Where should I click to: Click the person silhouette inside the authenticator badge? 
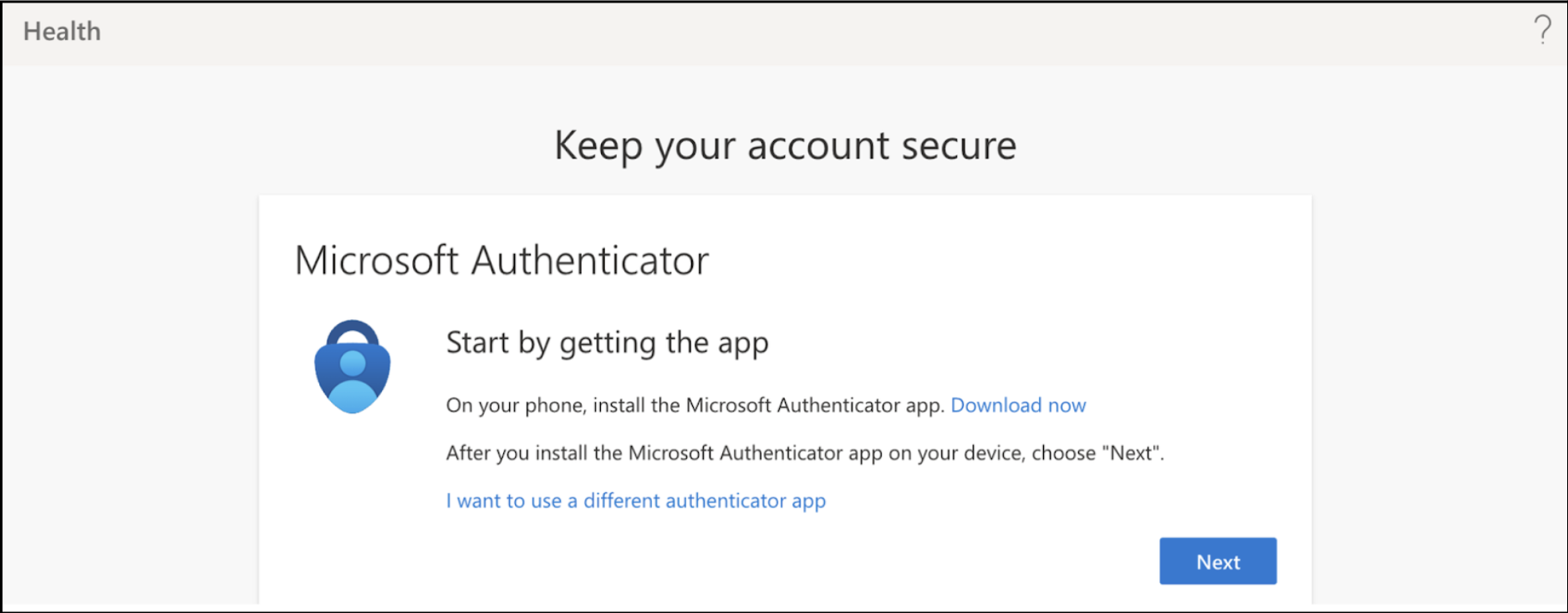pos(352,381)
